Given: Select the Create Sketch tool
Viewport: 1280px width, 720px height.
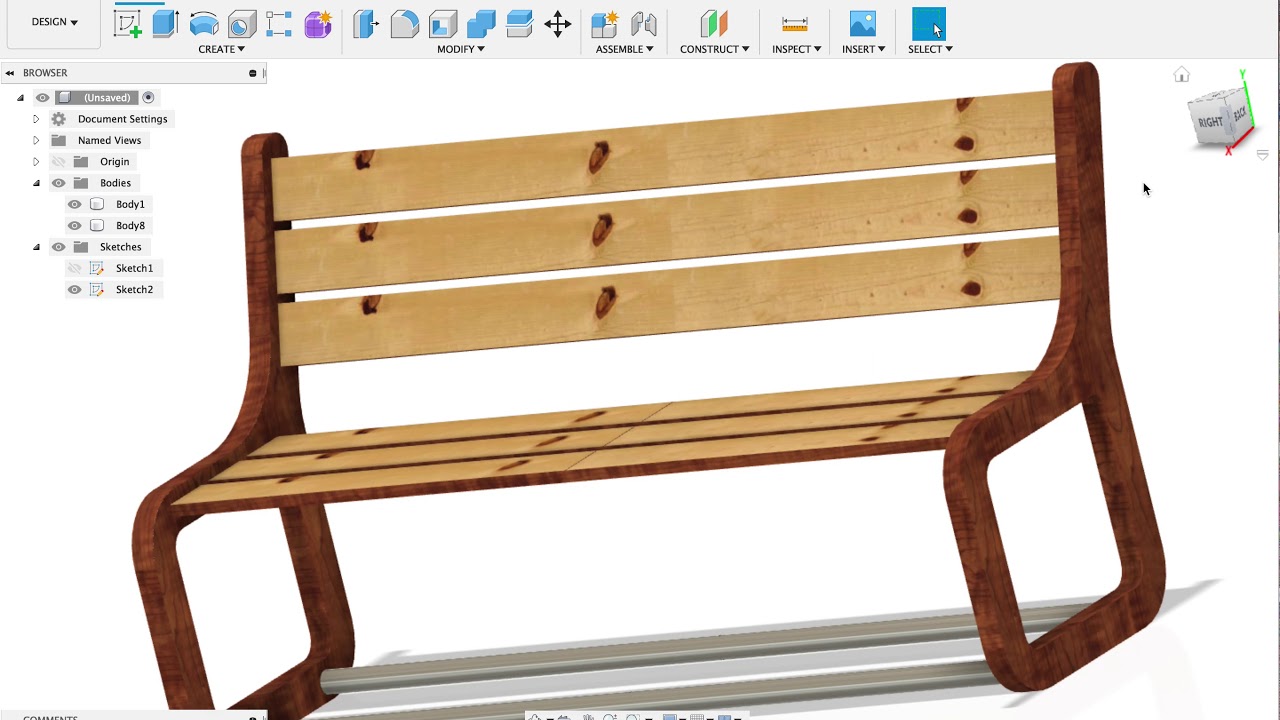Looking at the screenshot, I should 128,24.
